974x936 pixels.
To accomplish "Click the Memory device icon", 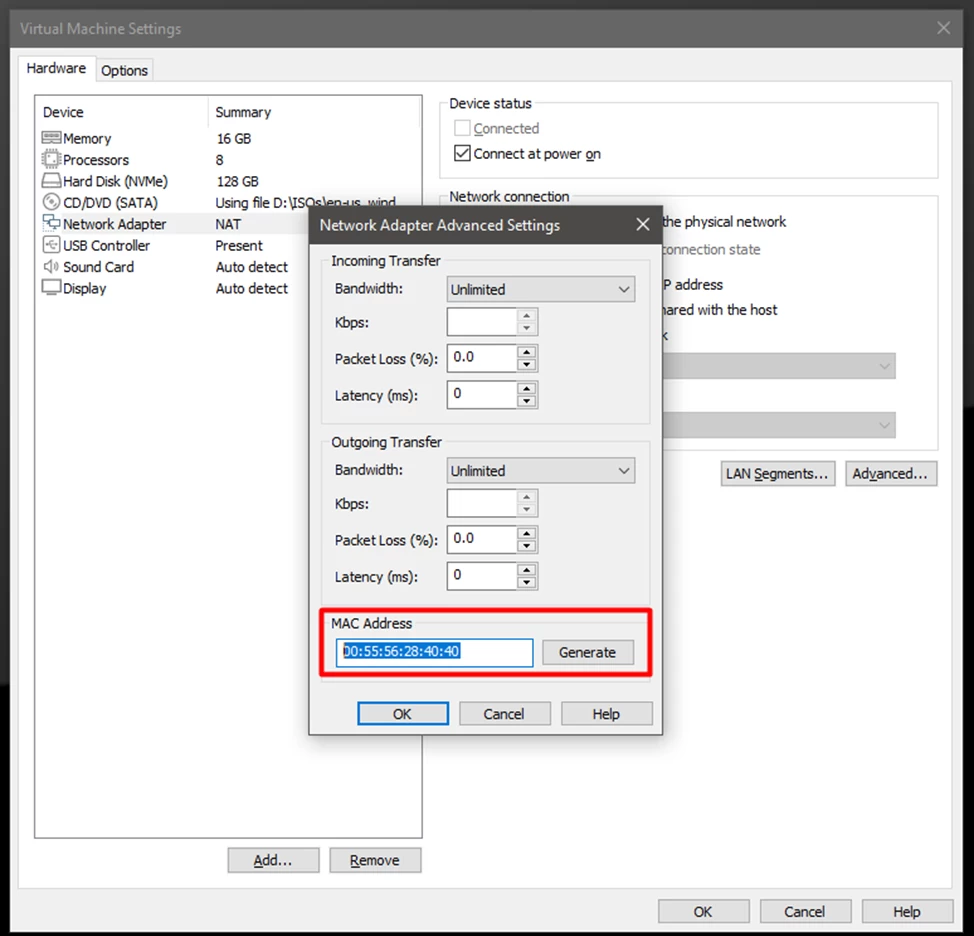I will 51,138.
